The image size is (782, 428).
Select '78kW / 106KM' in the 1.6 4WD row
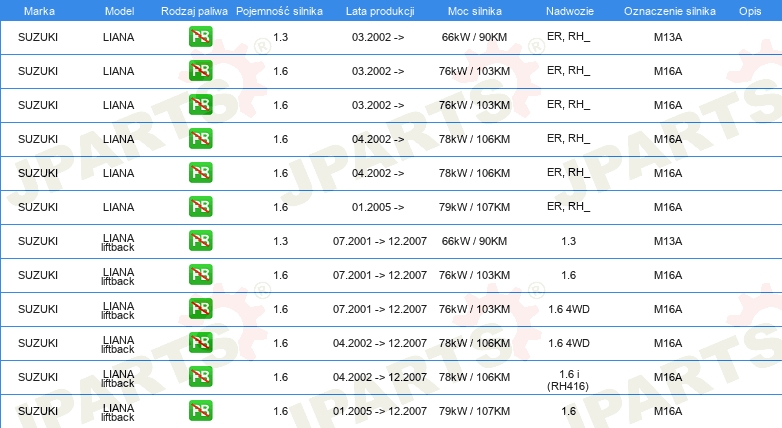[474, 343]
